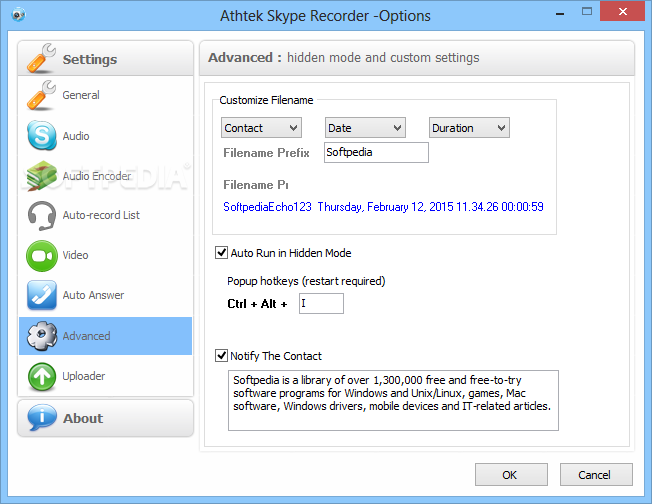
Task: Open Audio Encoder settings
Action: click(105, 176)
